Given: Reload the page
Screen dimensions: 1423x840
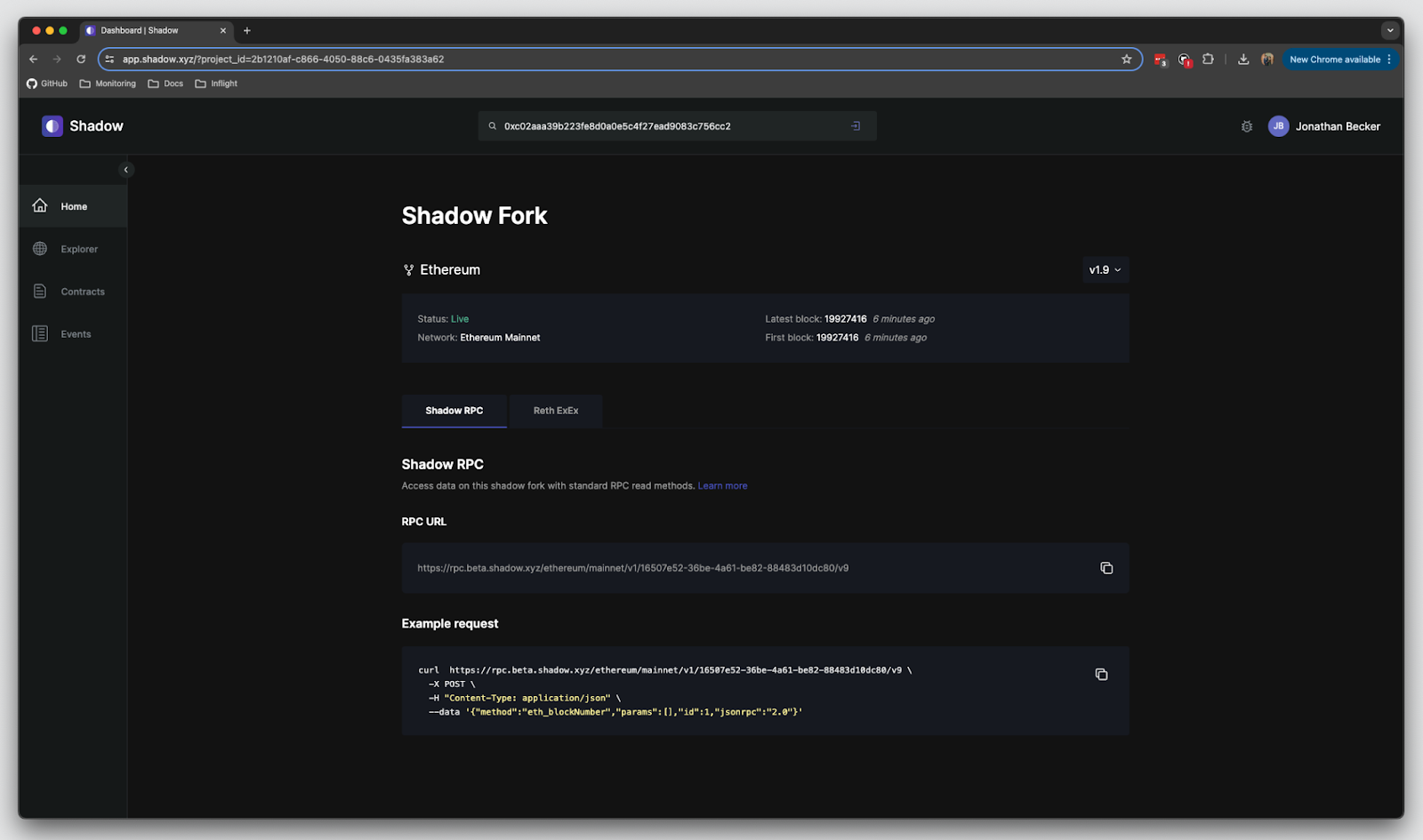Looking at the screenshot, I should pos(81,60).
